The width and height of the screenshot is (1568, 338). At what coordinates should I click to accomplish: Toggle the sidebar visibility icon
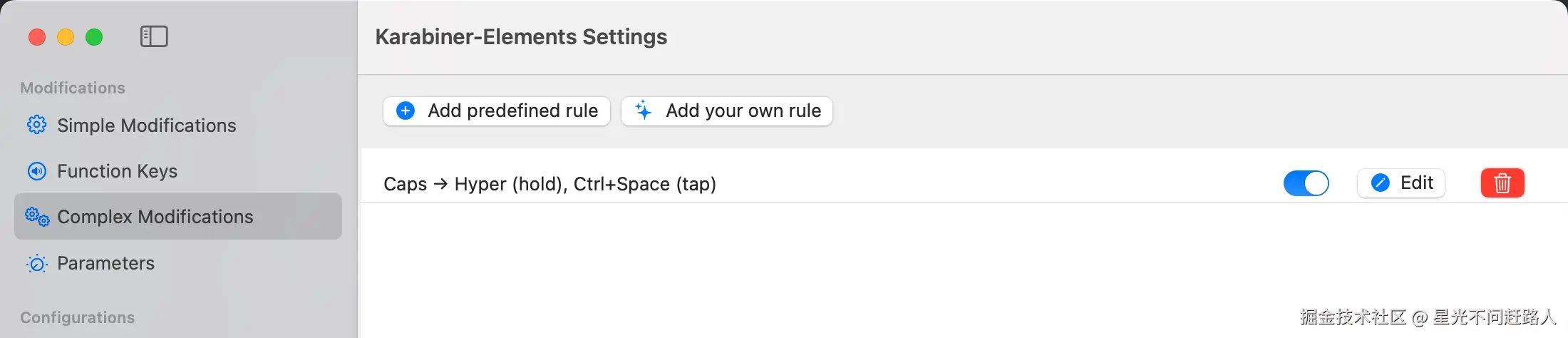point(154,36)
